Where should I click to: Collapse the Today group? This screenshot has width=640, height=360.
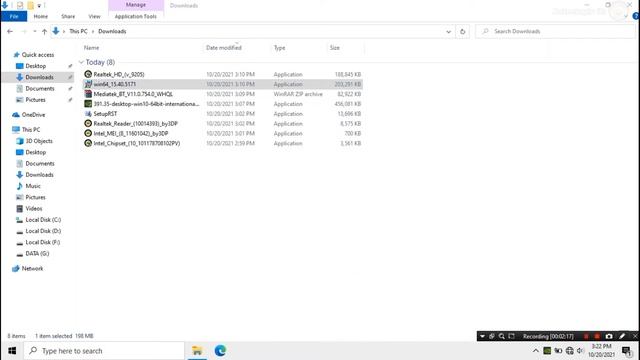pyautogui.click(x=81, y=62)
